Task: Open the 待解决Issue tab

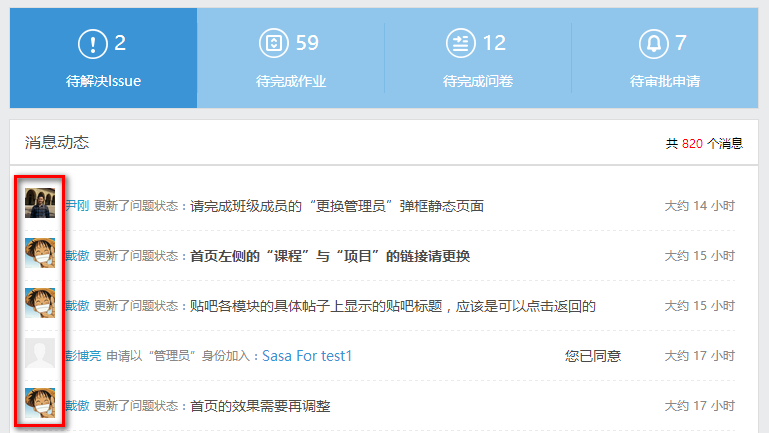Action: (103, 58)
